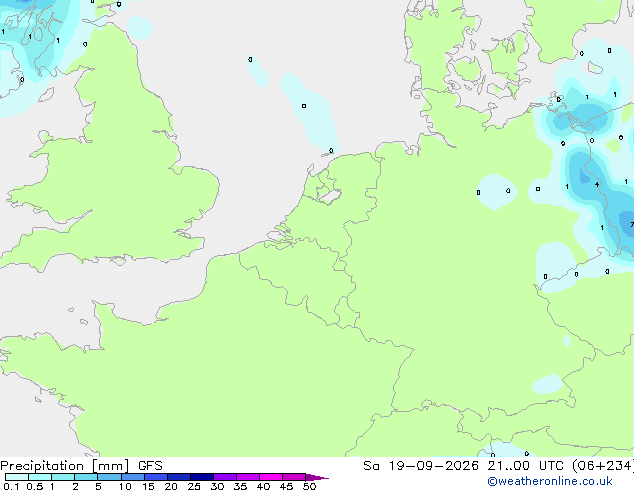Click the 50+ legend arrow tip
Viewport: 634px width, 490px height.
[x=317, y=477]
